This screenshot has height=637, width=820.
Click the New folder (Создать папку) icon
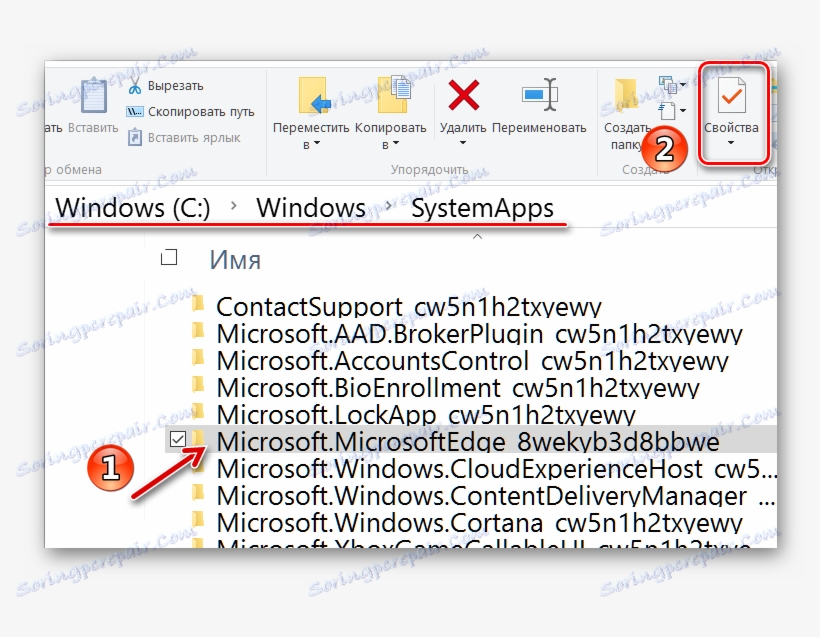[x=625, y=95]
